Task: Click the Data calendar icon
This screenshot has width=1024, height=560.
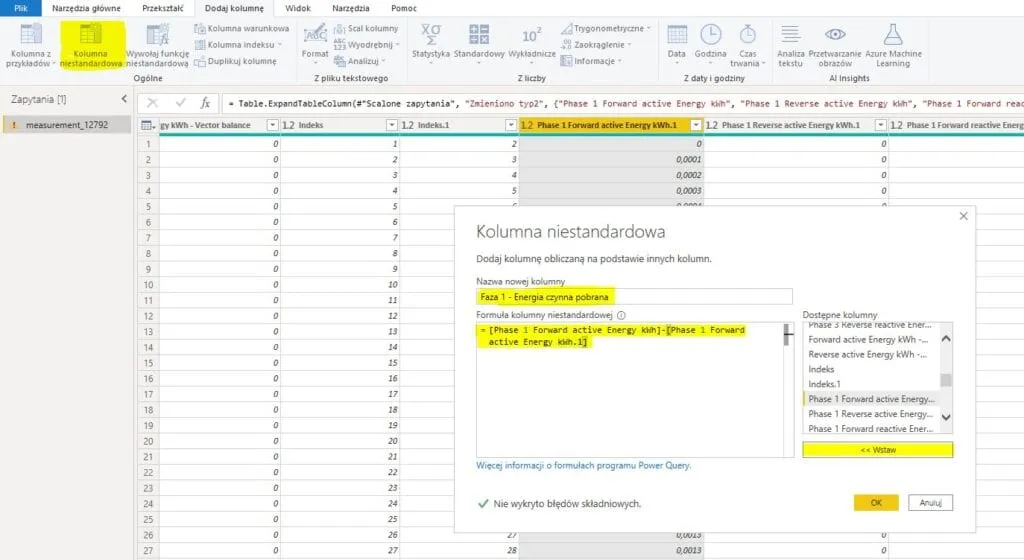Action: click(x=677, y=34)
